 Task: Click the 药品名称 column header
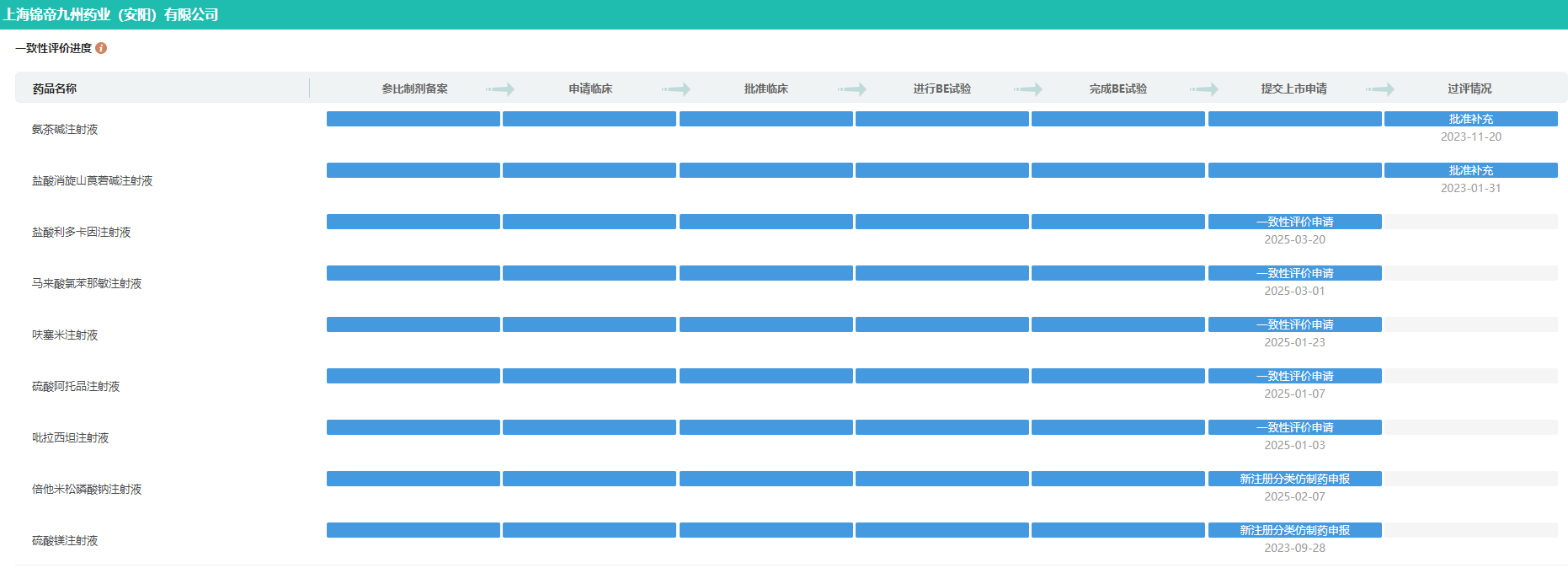55,88
